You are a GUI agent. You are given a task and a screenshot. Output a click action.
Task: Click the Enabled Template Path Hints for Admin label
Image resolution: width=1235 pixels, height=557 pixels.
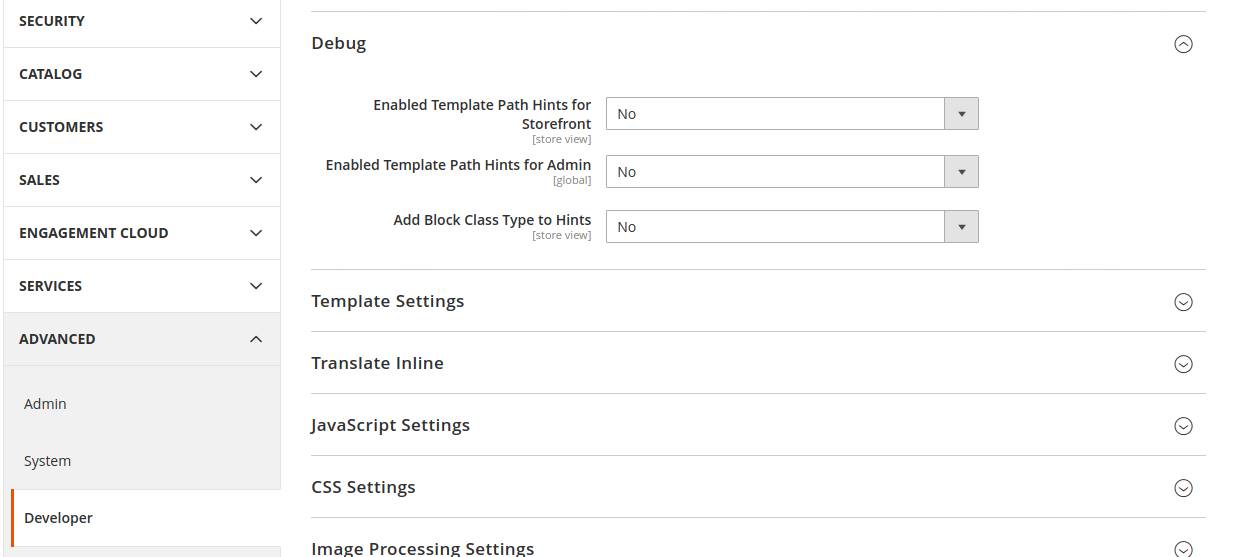(x=458, y=165)
